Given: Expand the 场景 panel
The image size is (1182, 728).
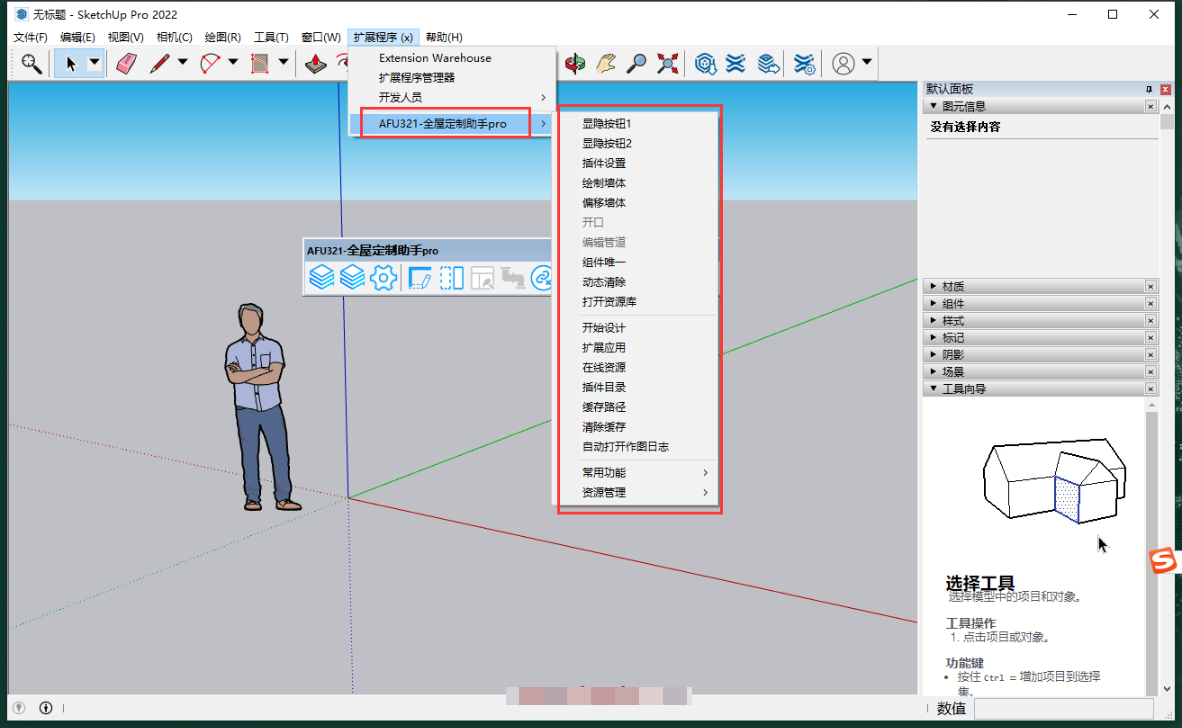Looking at the screenshot, I should point(933,372).
